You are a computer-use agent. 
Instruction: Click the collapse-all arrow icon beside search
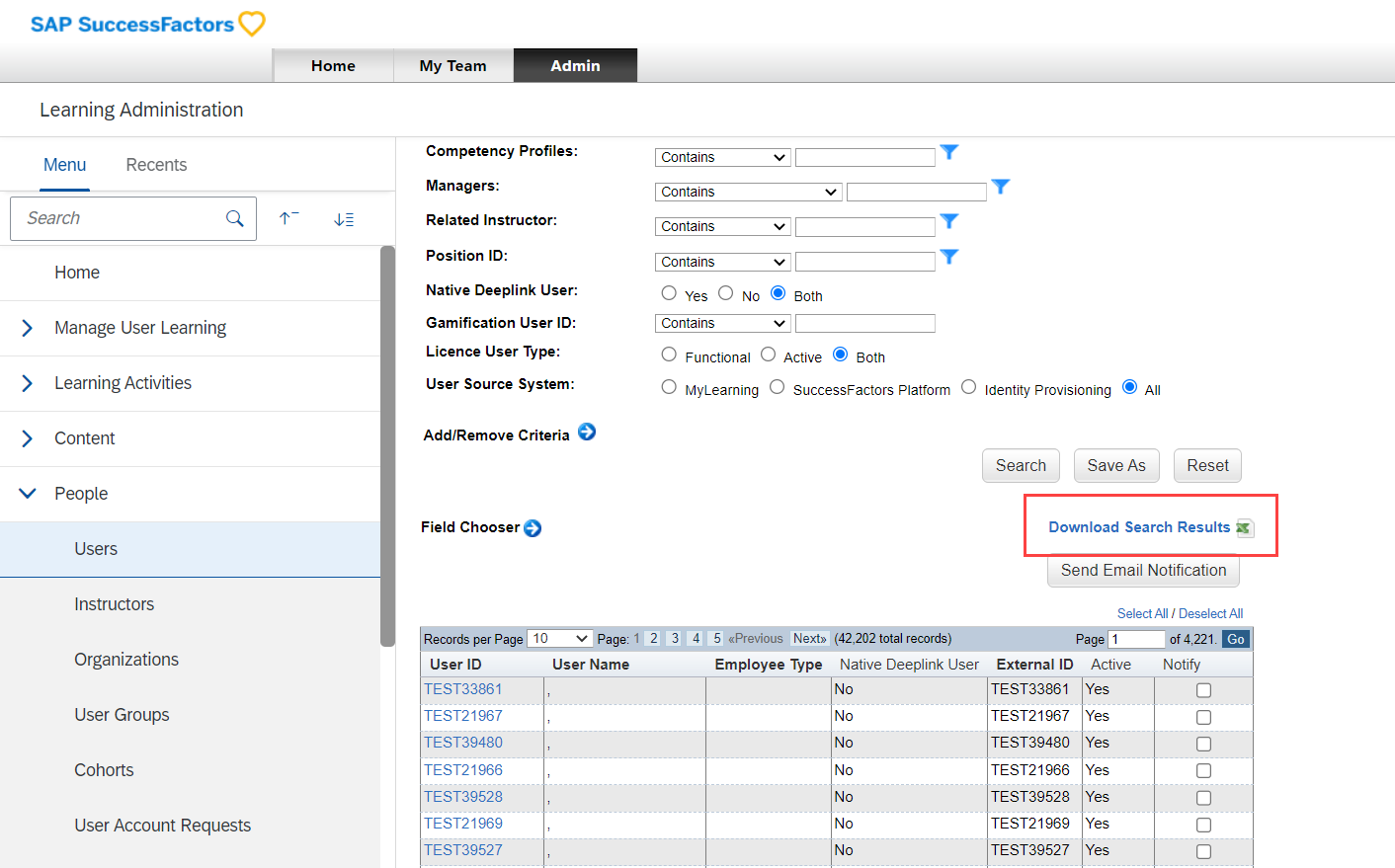coord(288,218)
